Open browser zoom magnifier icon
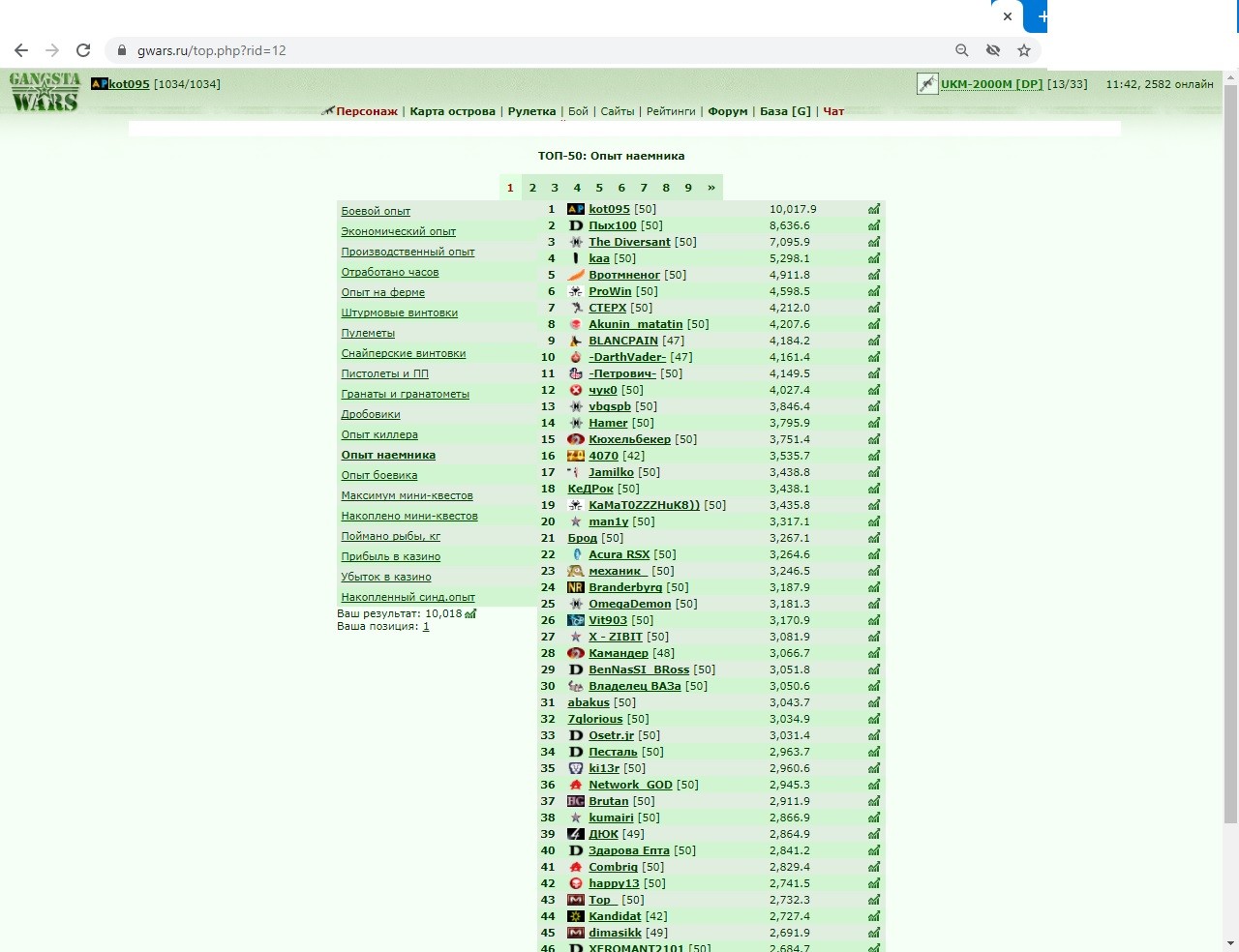The width and height of the screenshot is (1239, 952). [x=961, y=50]
